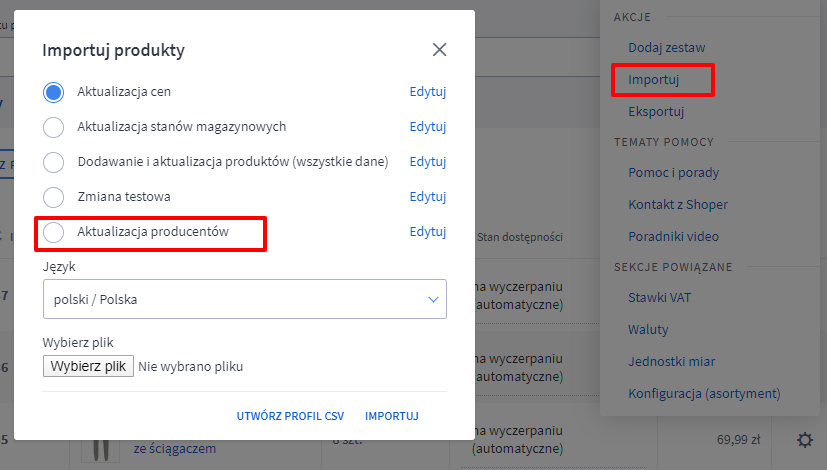Select the Aktualizacja cen radio option
This screenshot has width=827, height=470.
(53, 92)
